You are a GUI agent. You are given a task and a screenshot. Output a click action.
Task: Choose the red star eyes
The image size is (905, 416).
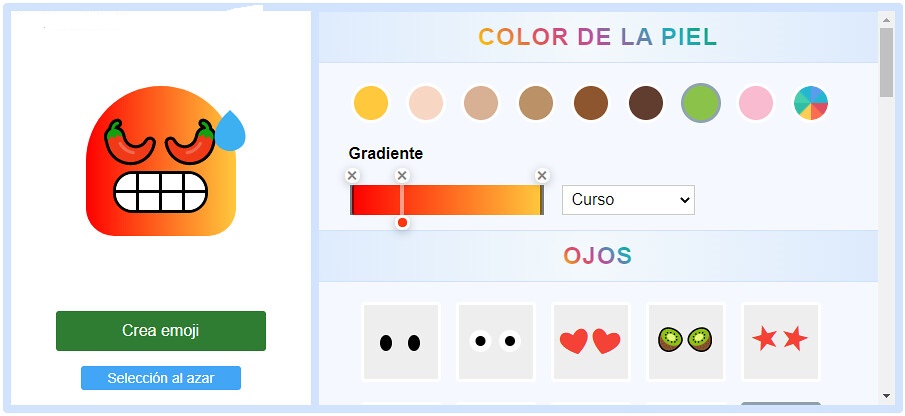click(x=780, y=342)
